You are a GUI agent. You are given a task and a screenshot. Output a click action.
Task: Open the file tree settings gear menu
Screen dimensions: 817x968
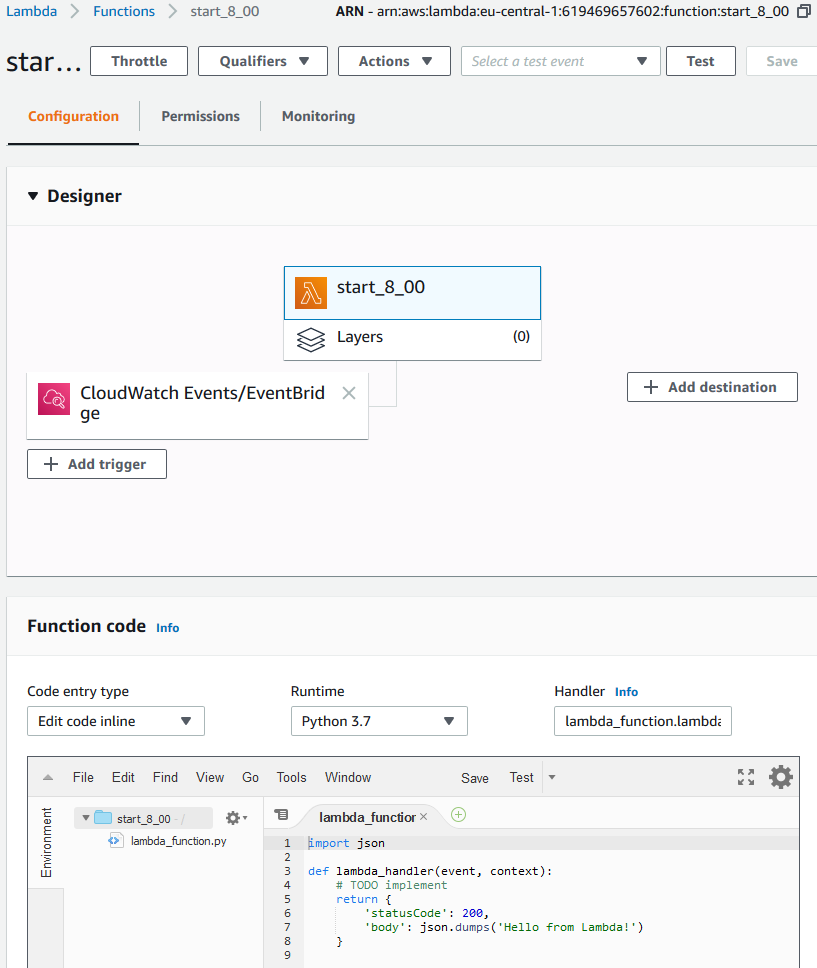pyautogui.click(x=236, y=818)
